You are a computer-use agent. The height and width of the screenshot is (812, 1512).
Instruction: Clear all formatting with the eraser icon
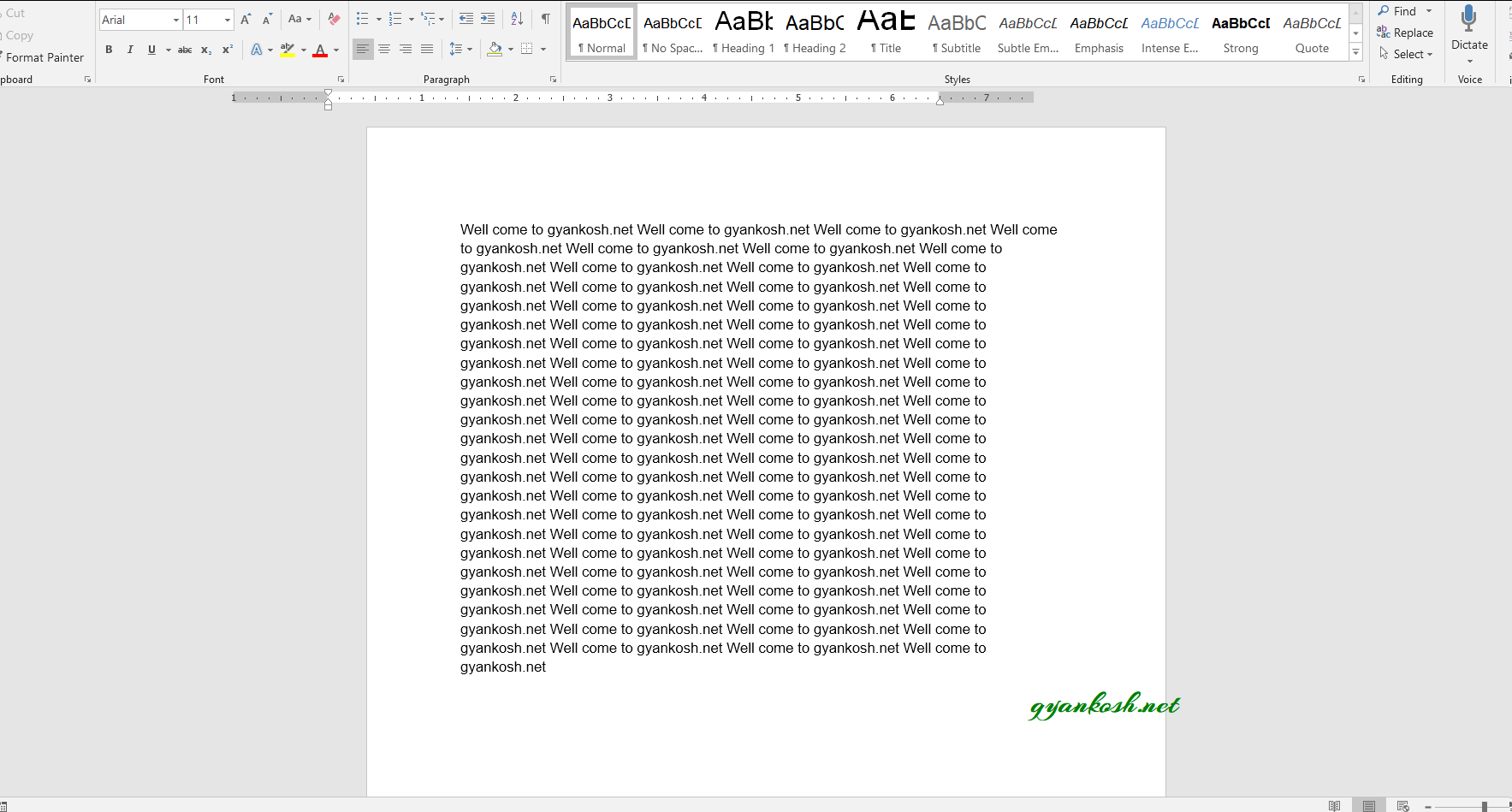tap(334, 19)
